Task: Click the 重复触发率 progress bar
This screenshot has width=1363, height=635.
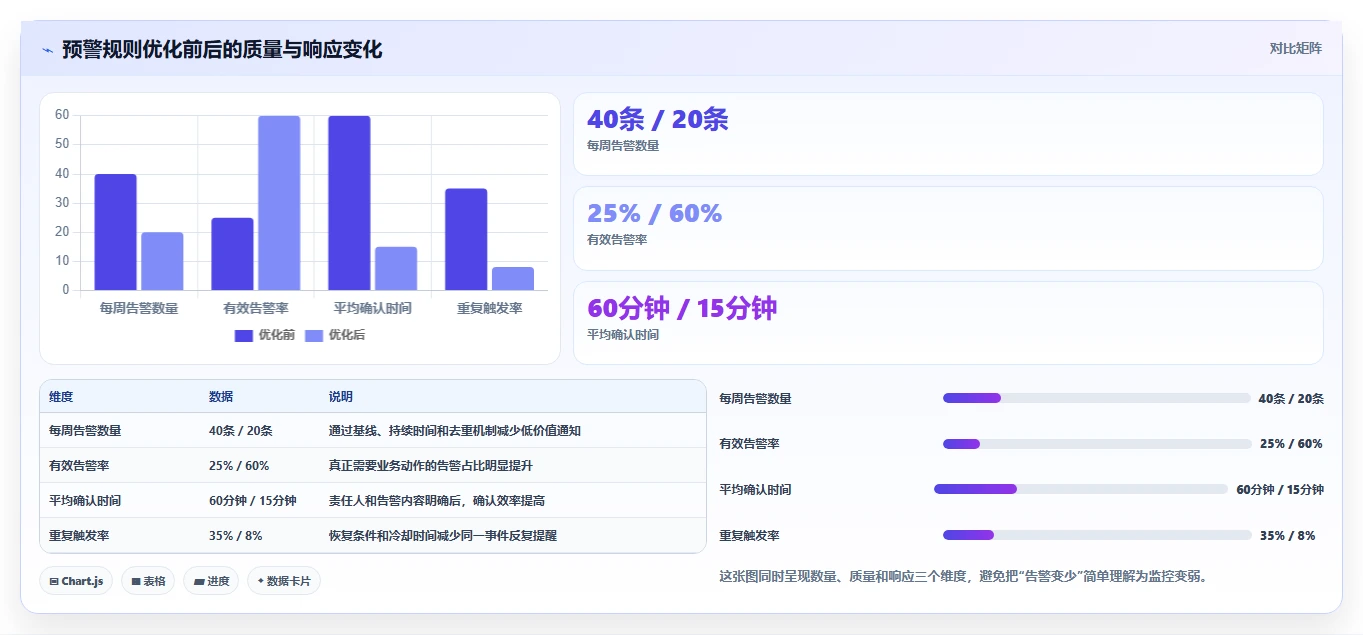Action: [1097, 535]
